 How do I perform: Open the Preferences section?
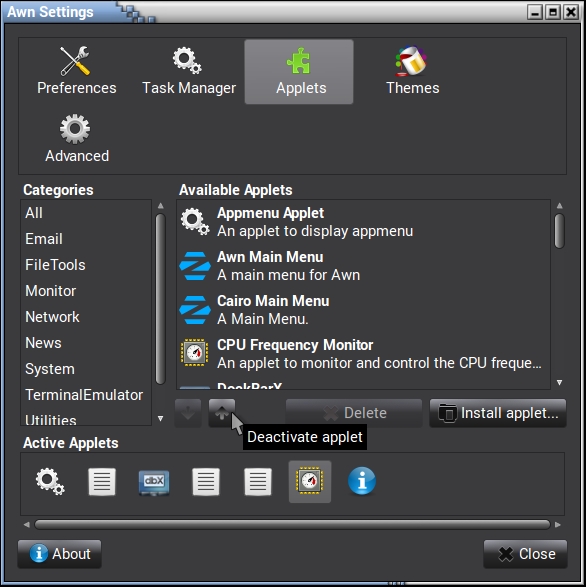76,72
